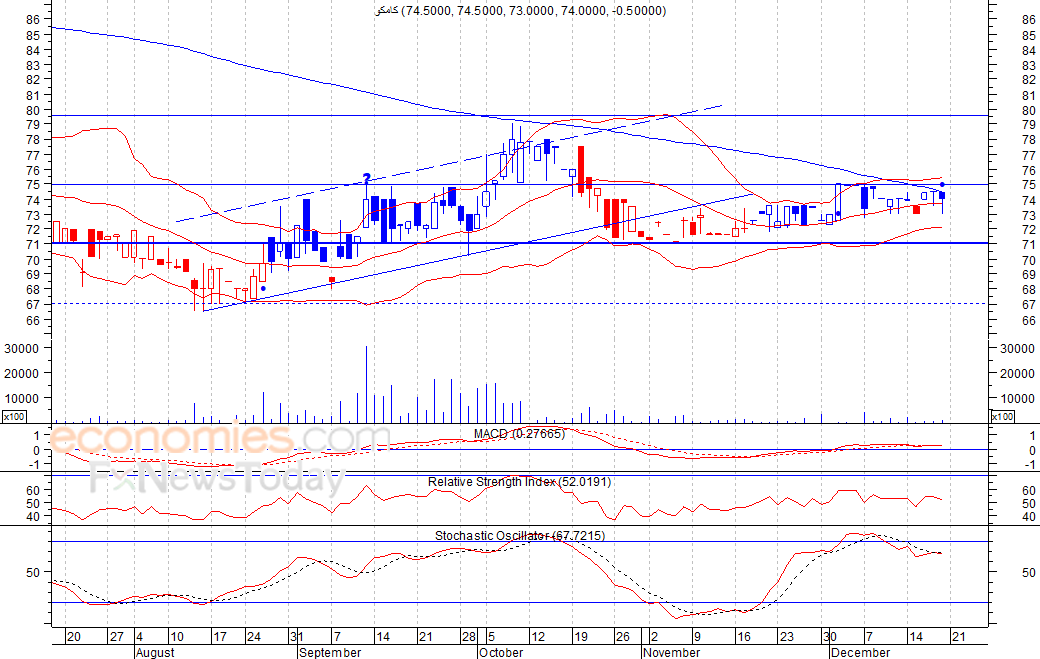
Task: Click date label 27 on the time axis
Action: click(117, 636)
